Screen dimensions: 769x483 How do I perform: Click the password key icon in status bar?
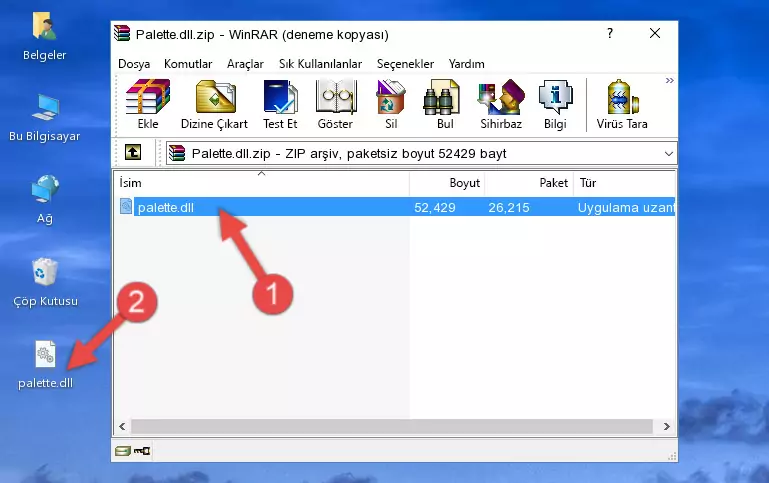coord(142,451)
